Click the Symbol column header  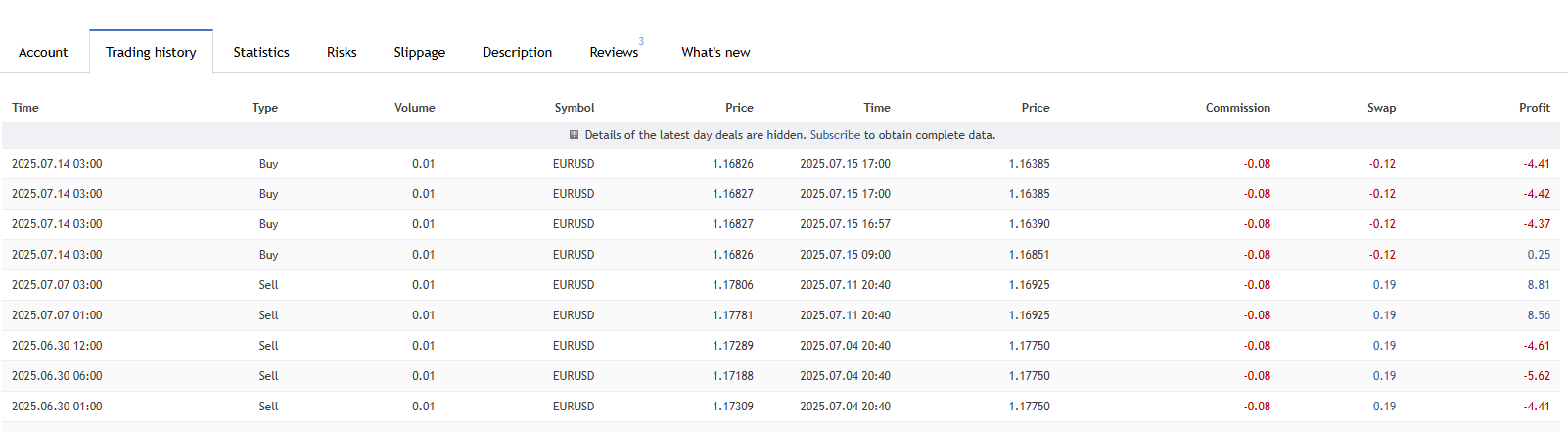tap(575, 108)
